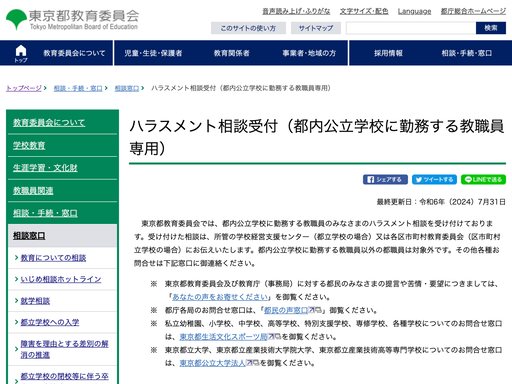Screen dimensions: 512x384
Task: Open sidebar 教職員関連 link
Action: (x=33, y=190)
